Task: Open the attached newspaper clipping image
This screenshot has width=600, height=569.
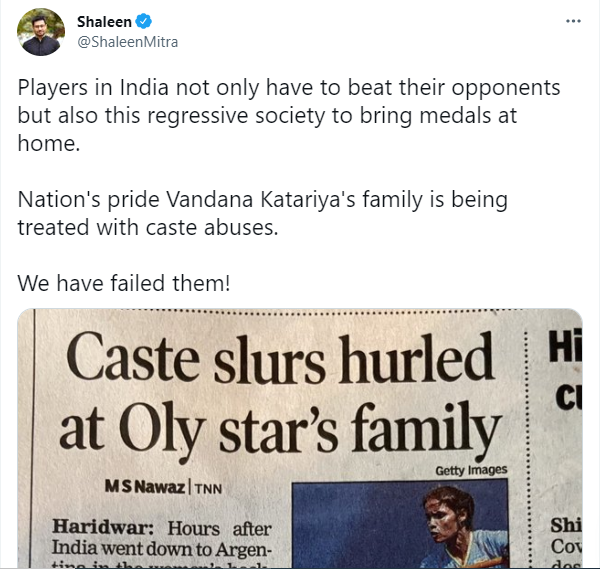Action: [300, 440]
